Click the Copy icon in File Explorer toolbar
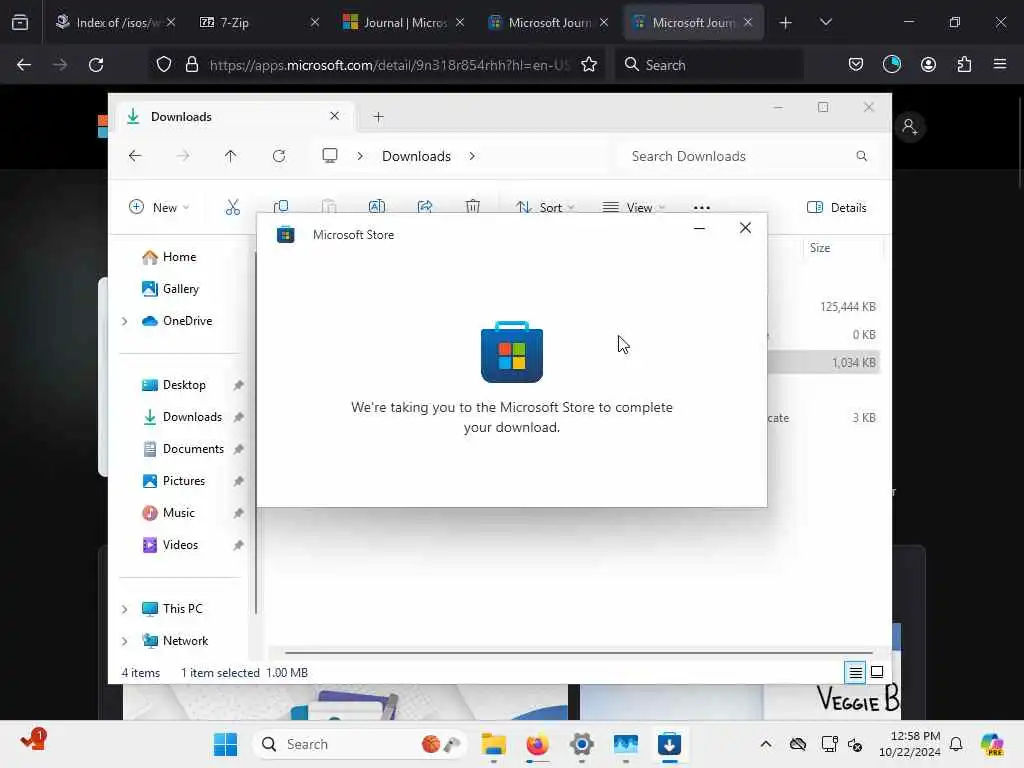Screen dimensions: 1024x768 pos(281,206)
